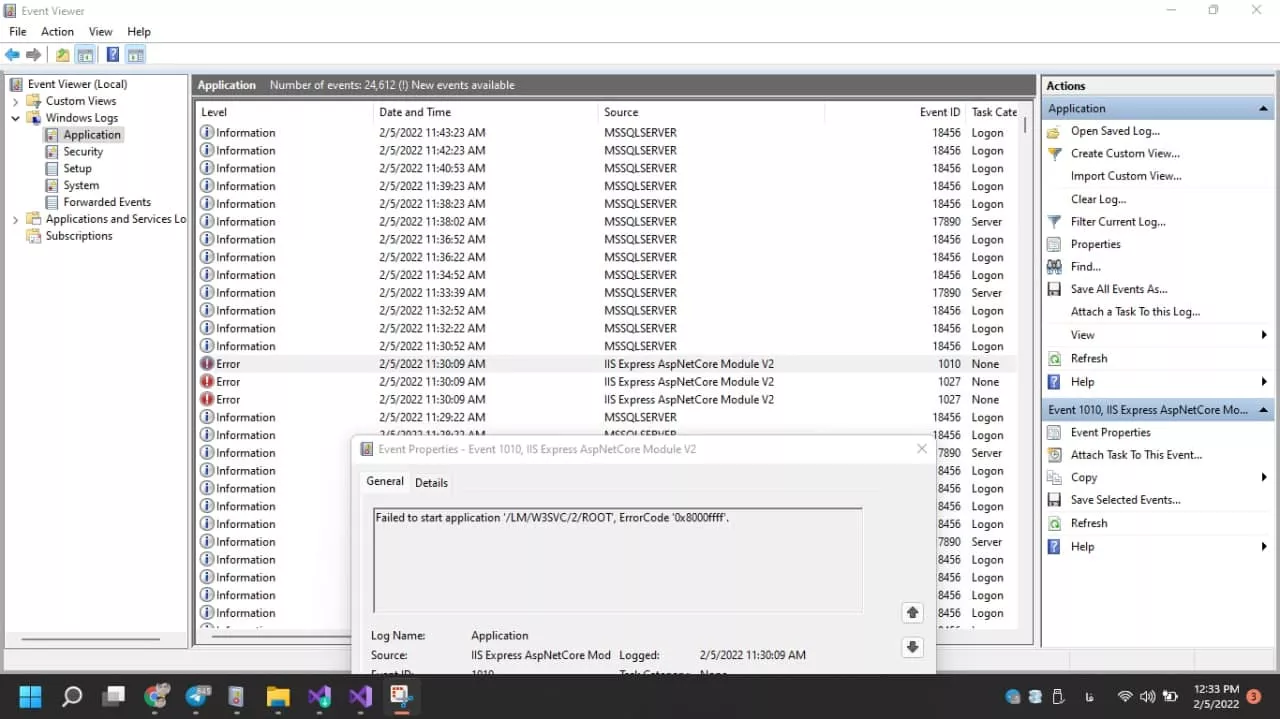The width and height of the screenshot is (1280, 719).
Task: Collapse the Event 1010 actions section header
Action: (1264, 410)
